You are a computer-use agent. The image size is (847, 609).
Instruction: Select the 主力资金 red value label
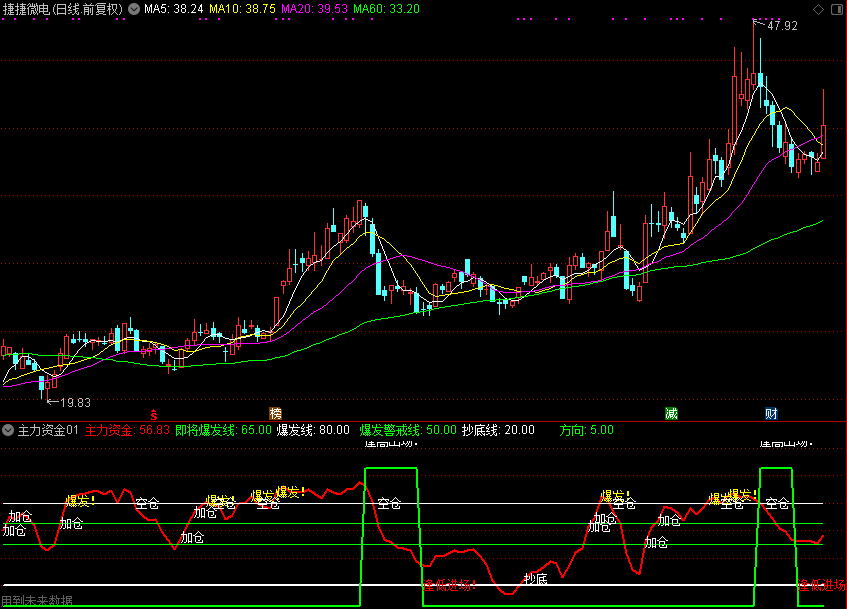(x=127, y=431)
